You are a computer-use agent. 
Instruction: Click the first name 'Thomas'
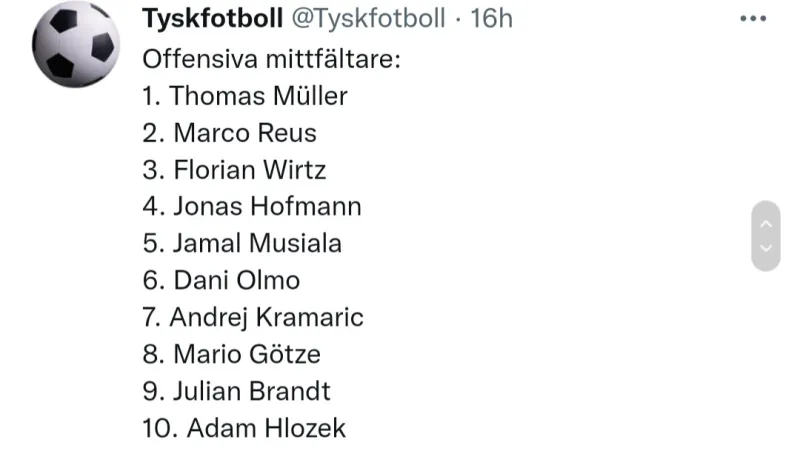click(x=217, y=96)
